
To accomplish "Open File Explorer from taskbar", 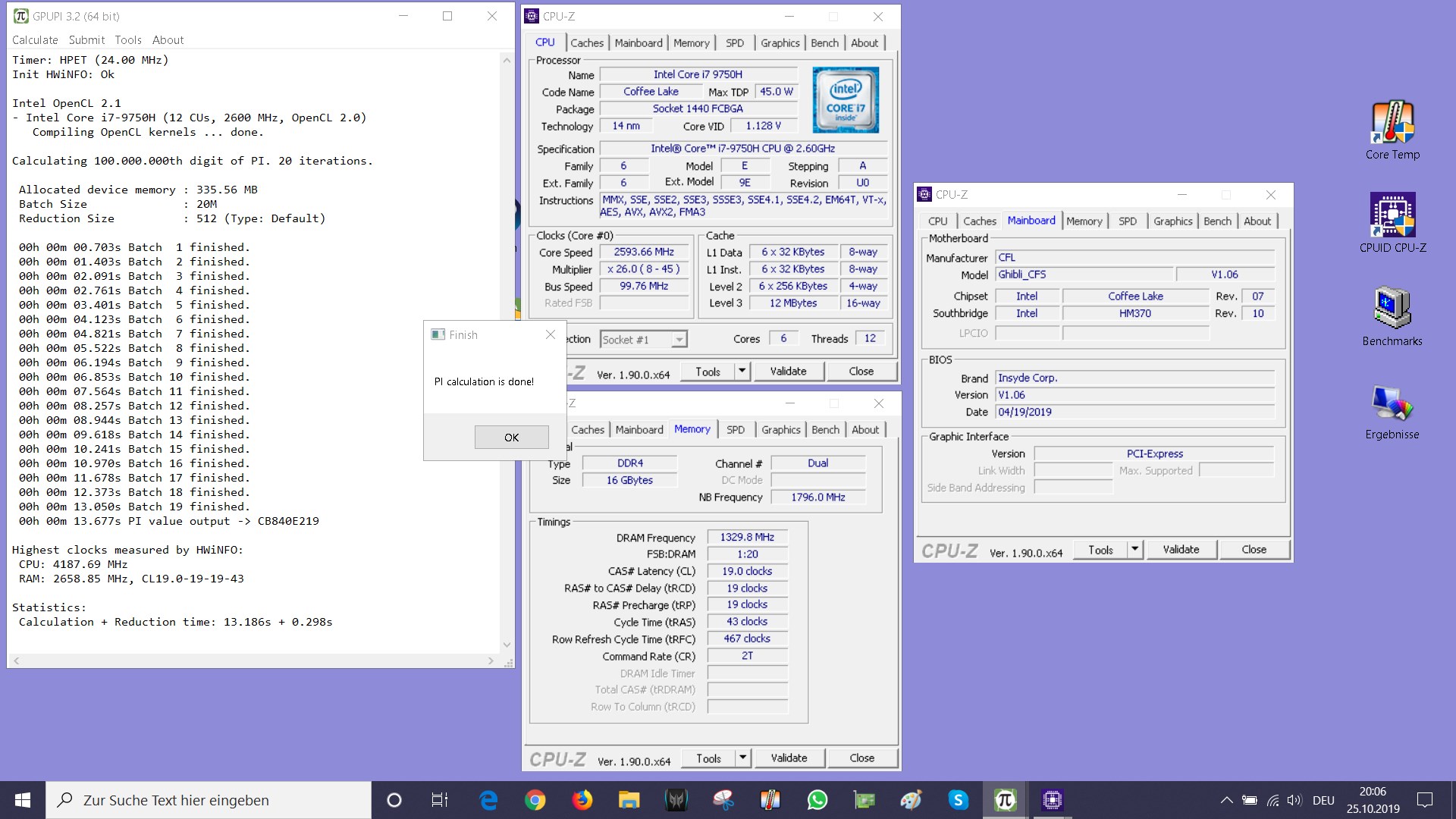I will [x=629, y=800].
